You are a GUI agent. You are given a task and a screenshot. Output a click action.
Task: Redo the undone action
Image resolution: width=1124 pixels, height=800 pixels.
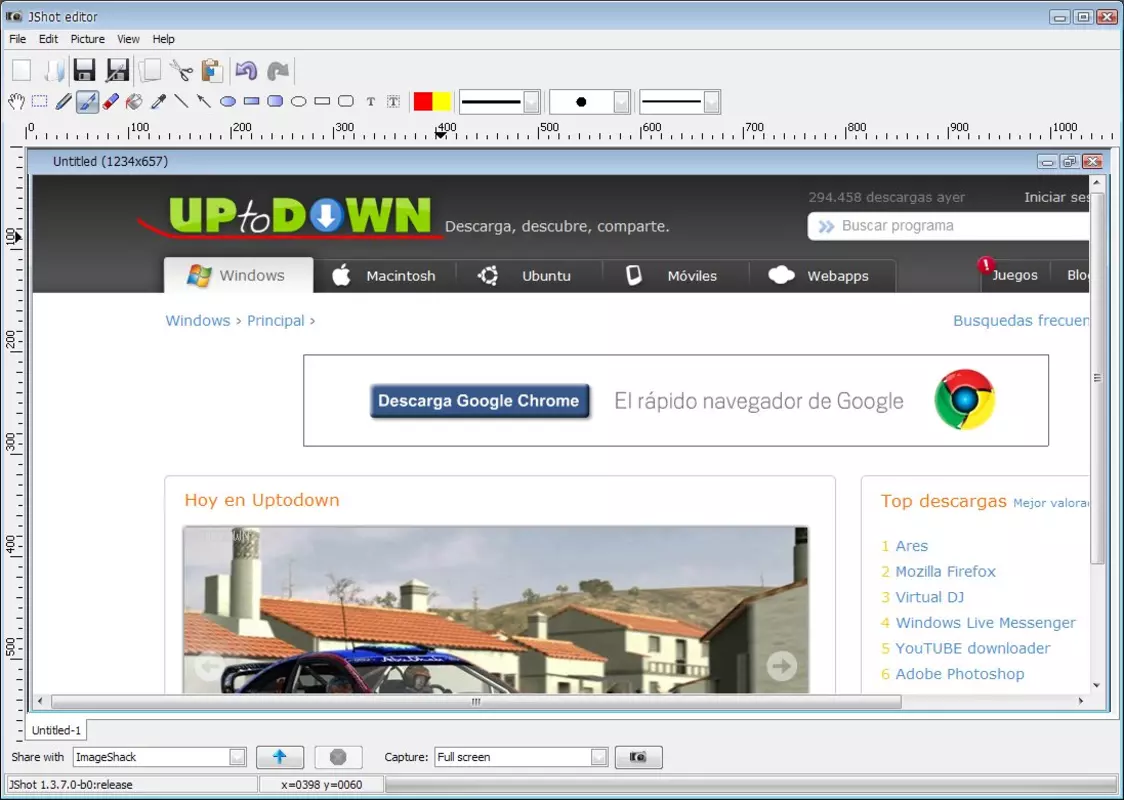point(277,70)
